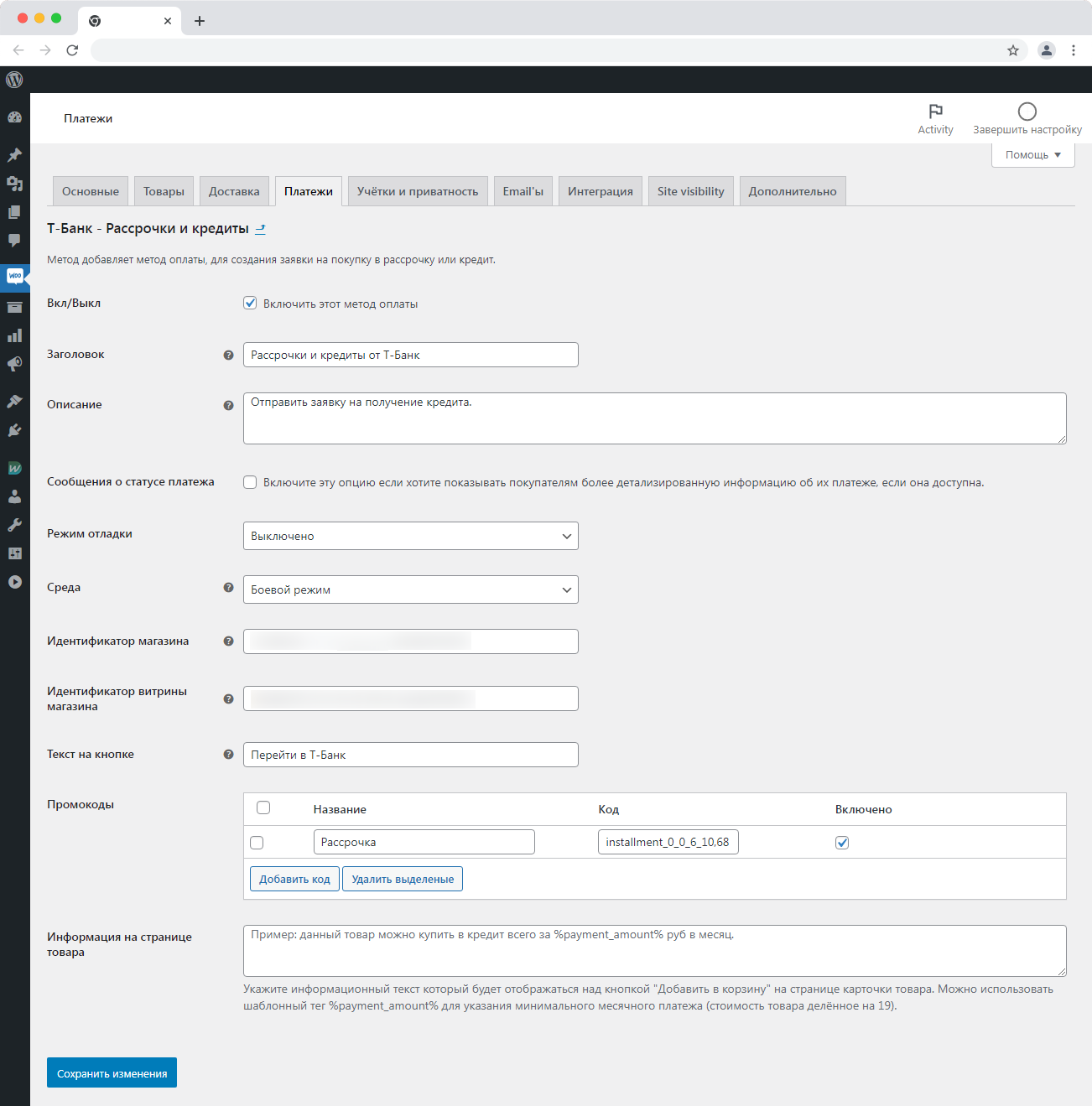
Task: Click Текст на кнопке input field
Action: 411,755
